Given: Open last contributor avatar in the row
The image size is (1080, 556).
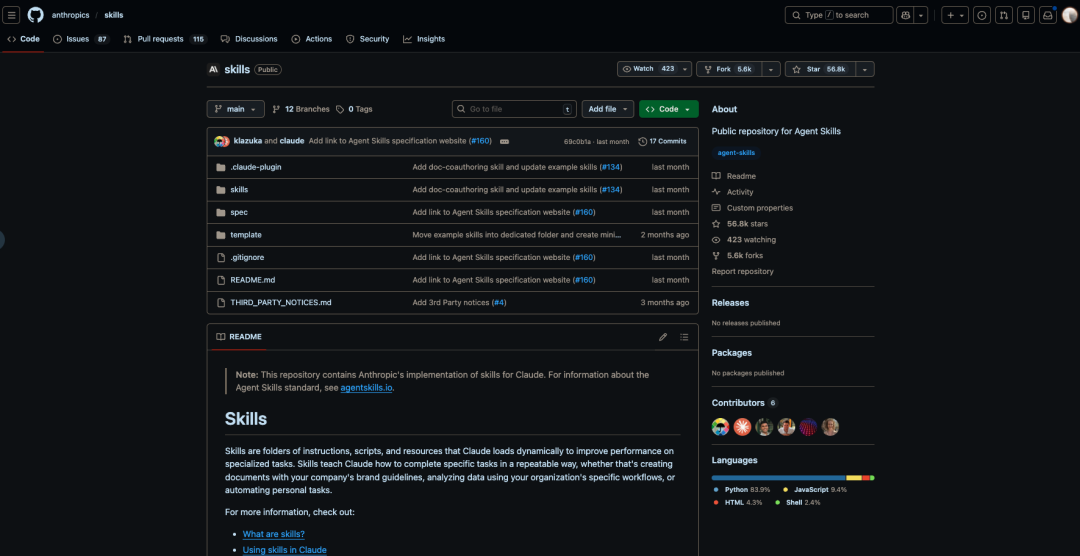Looking at the screenshot, I should 830,427.
